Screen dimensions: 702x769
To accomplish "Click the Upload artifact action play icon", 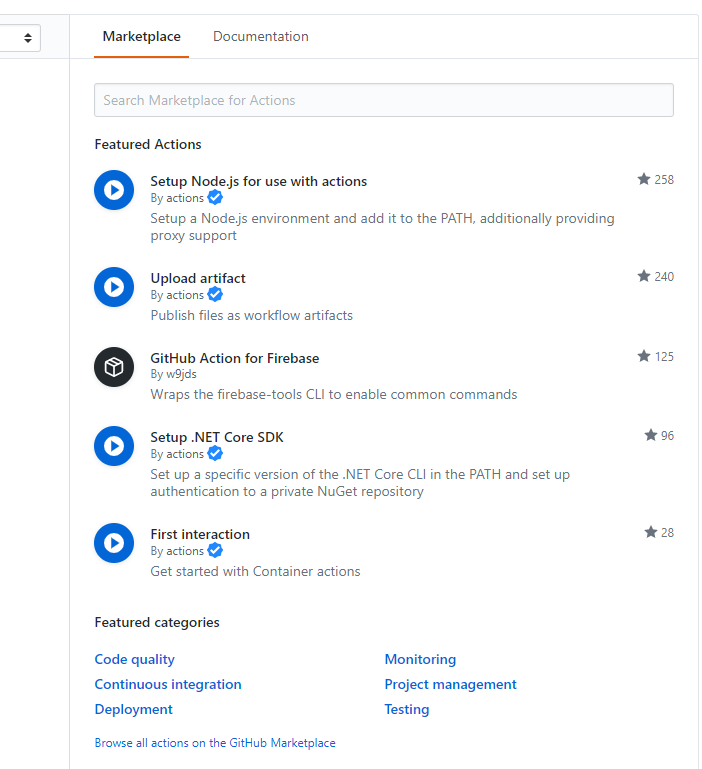I will (x=114, y=287).
